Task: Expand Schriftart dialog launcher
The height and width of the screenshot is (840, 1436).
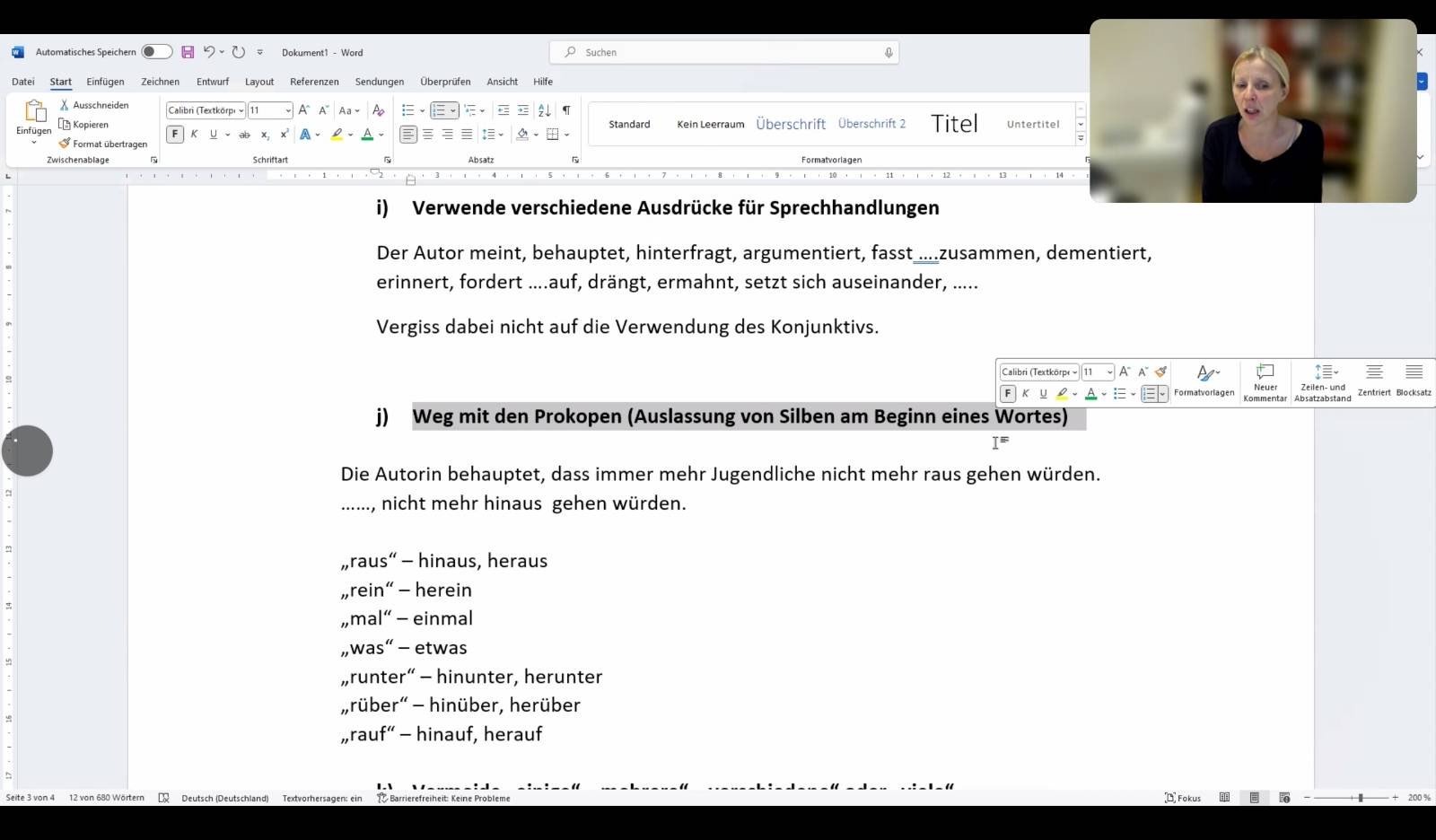Action: point(387,160)
